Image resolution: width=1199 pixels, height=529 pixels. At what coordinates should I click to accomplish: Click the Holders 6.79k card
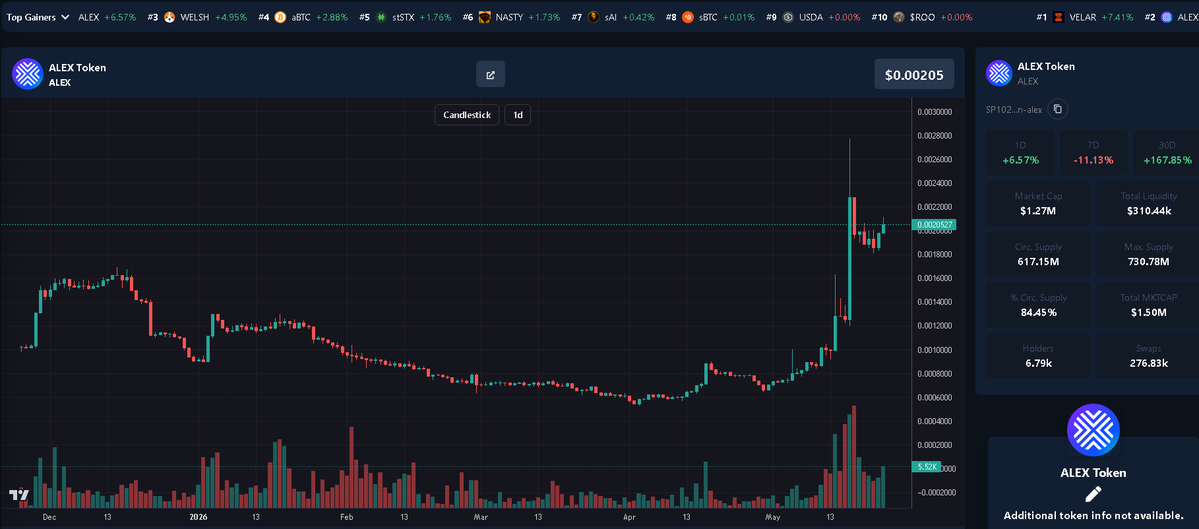pos(1039,355)
